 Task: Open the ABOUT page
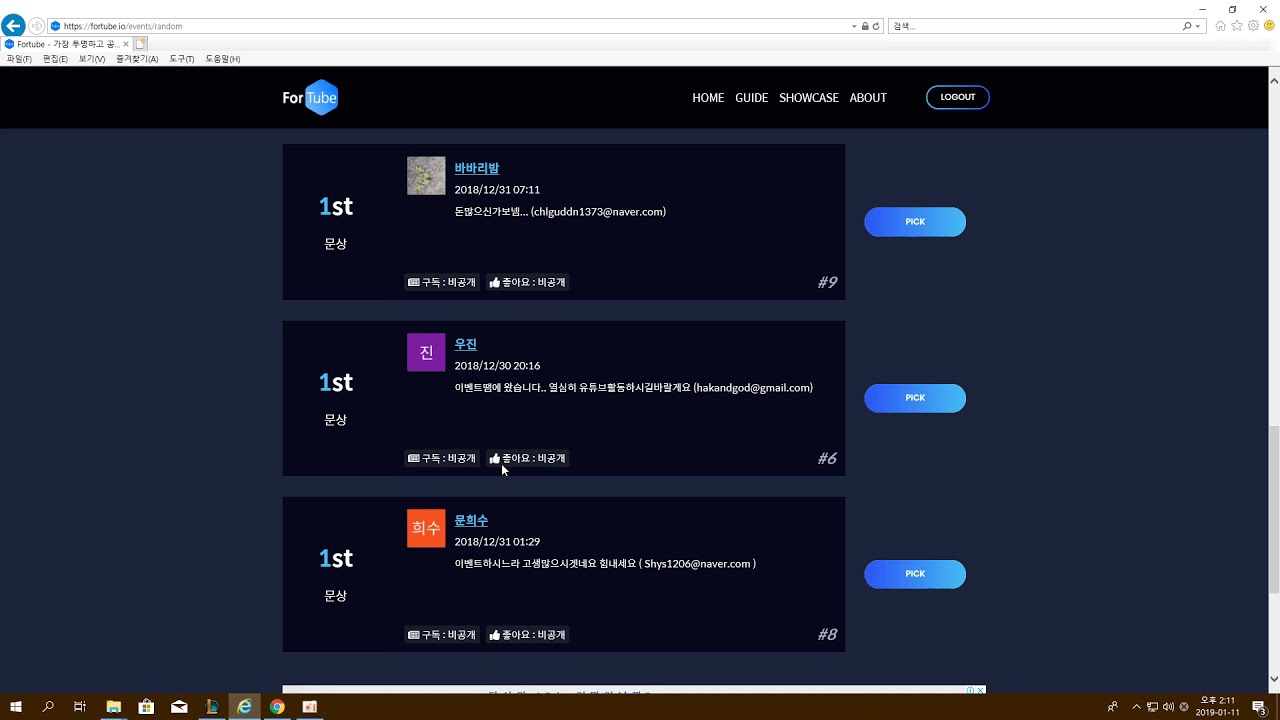point(868,98)
